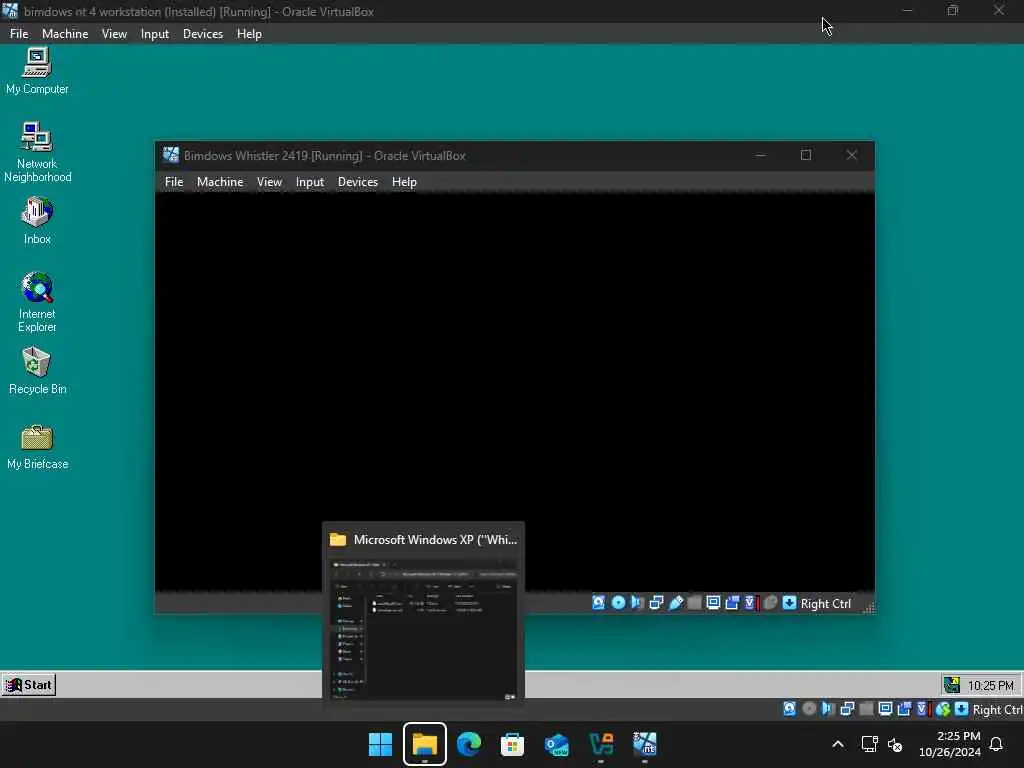Open Devices menu in Whistler VM window
The image size is (1024, 768).
pyautogui.click(x=357, y=182)
